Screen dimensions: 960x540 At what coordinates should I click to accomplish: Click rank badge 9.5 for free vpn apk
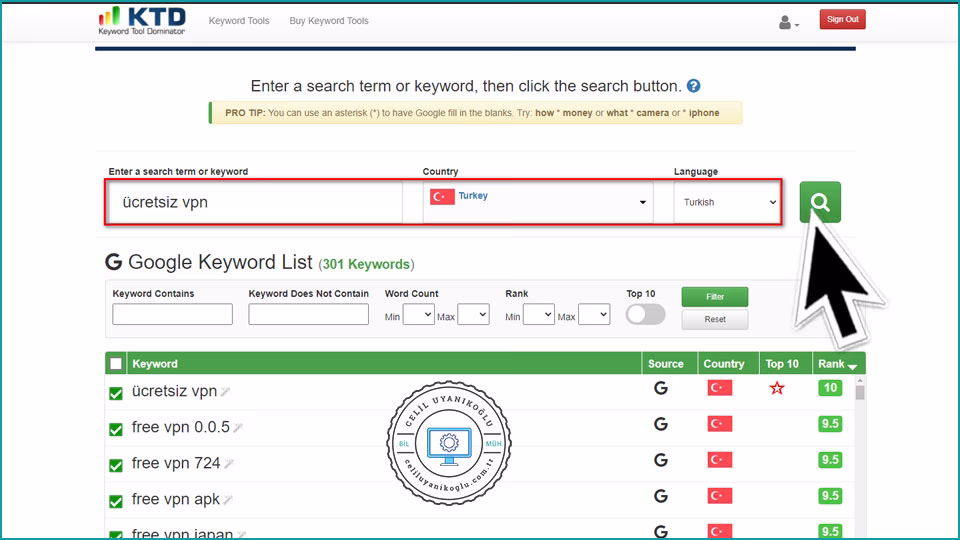(x=830, y=497)
